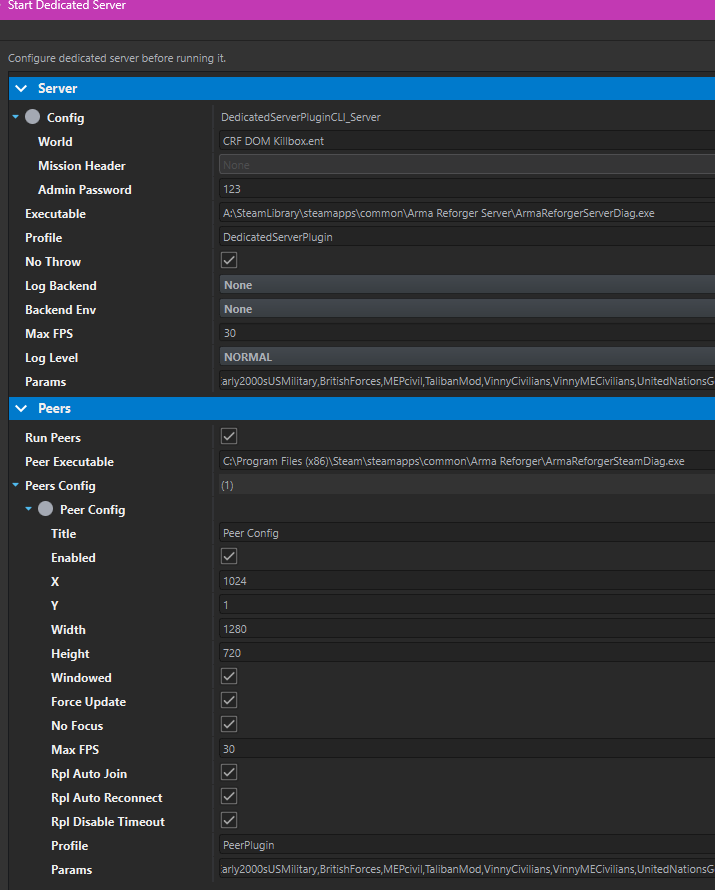The image size is (715, 890).
Task: Collapse the Server section header
Action: pyautogui.click(x=21, y=89)
